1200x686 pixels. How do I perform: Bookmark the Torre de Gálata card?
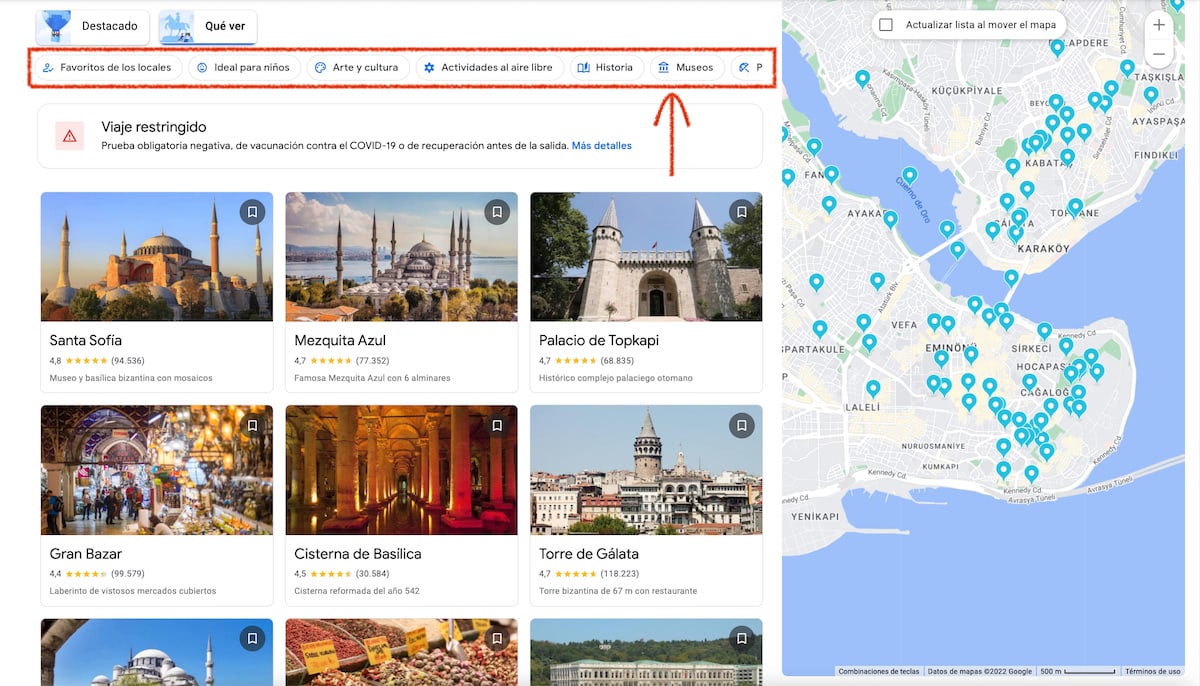[741, 425]
